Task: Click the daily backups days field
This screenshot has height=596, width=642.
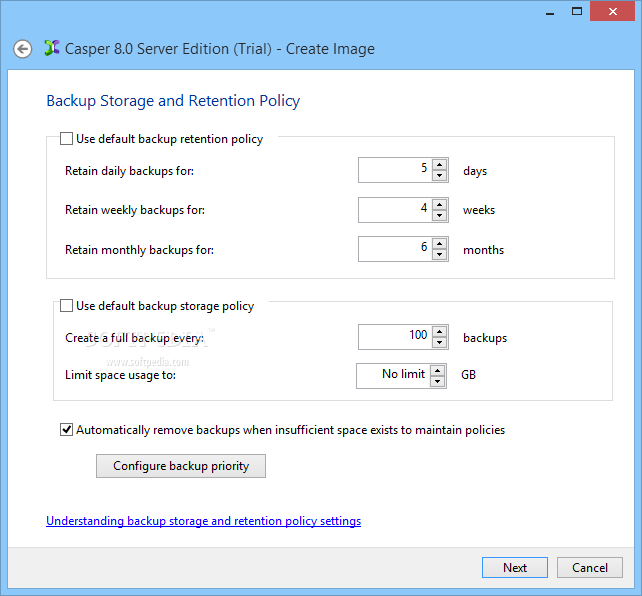Action: tap(395, 170)
